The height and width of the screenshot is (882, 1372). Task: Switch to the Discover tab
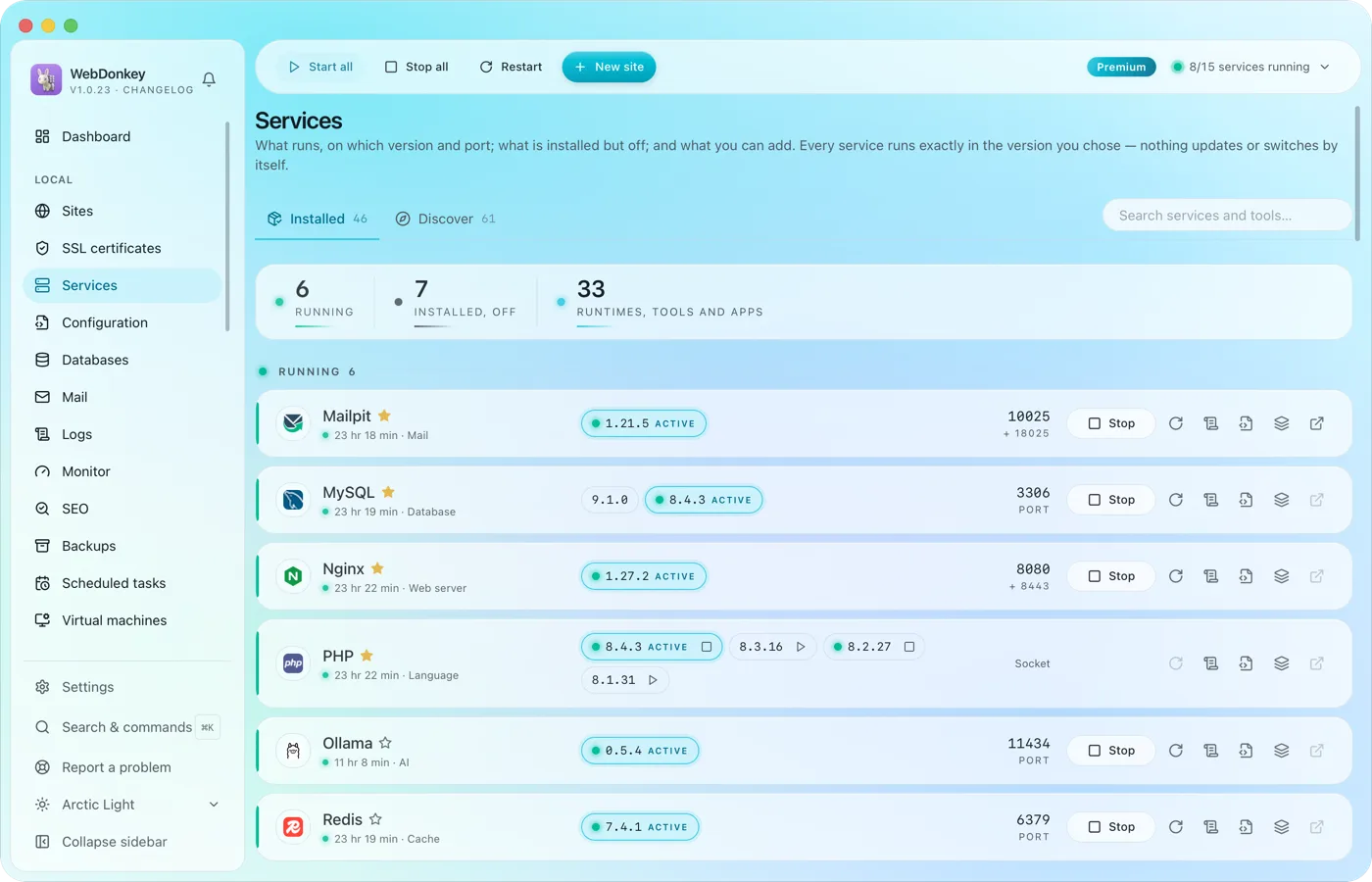point(446,219)
